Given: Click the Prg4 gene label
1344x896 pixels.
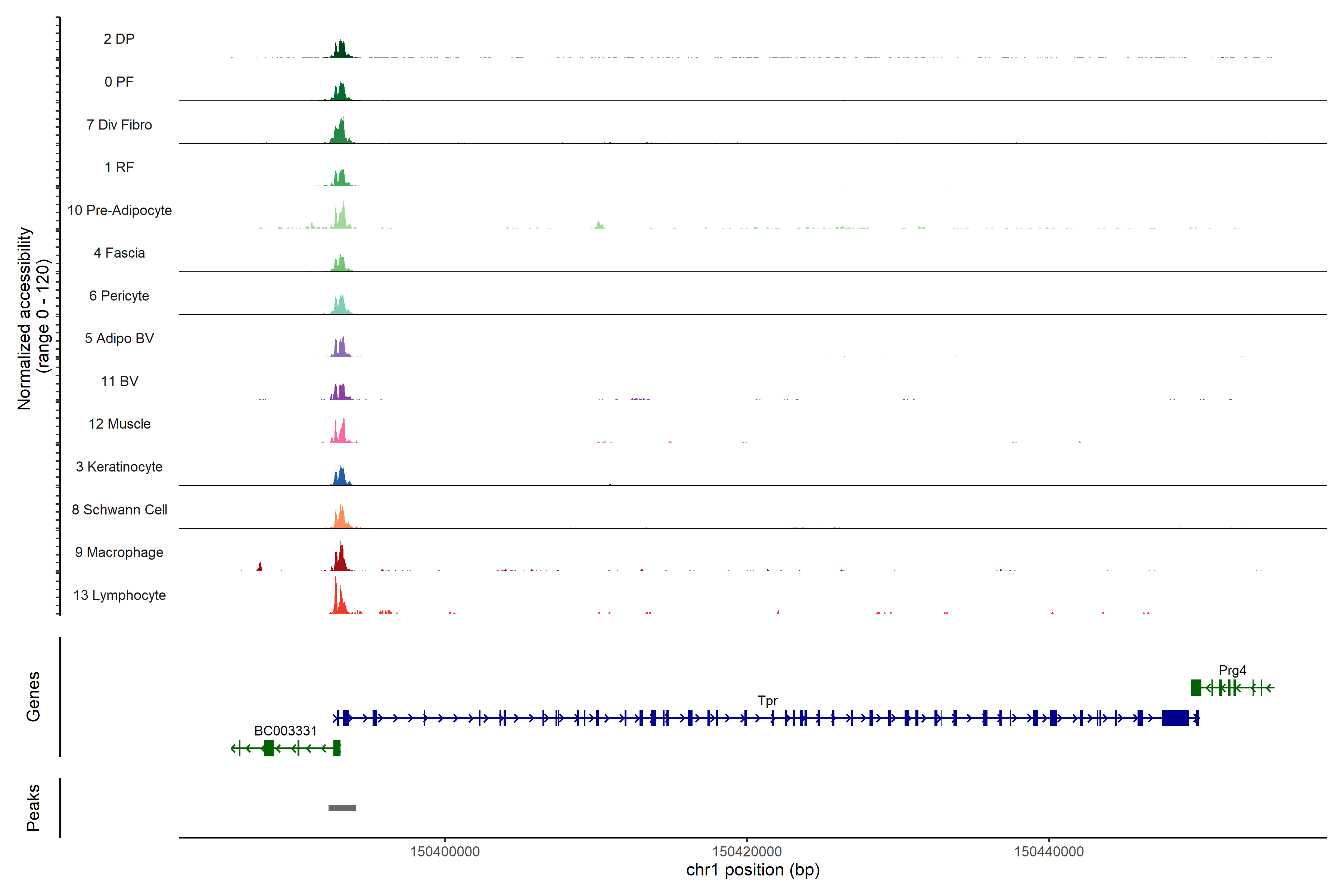Looking at the screenshot, I should (x=1232, y=670).
